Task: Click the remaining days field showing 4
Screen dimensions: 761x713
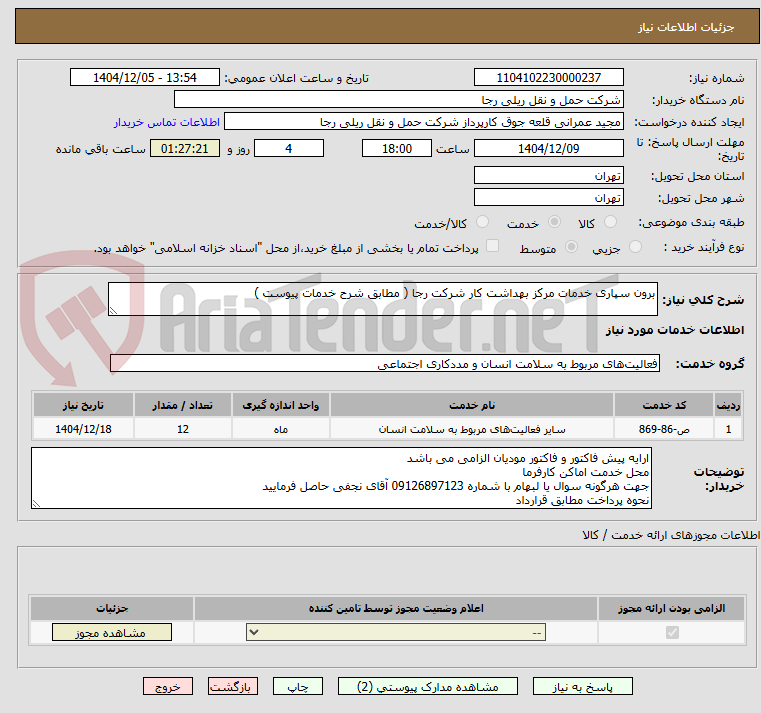Action: (x=289, y=149)
